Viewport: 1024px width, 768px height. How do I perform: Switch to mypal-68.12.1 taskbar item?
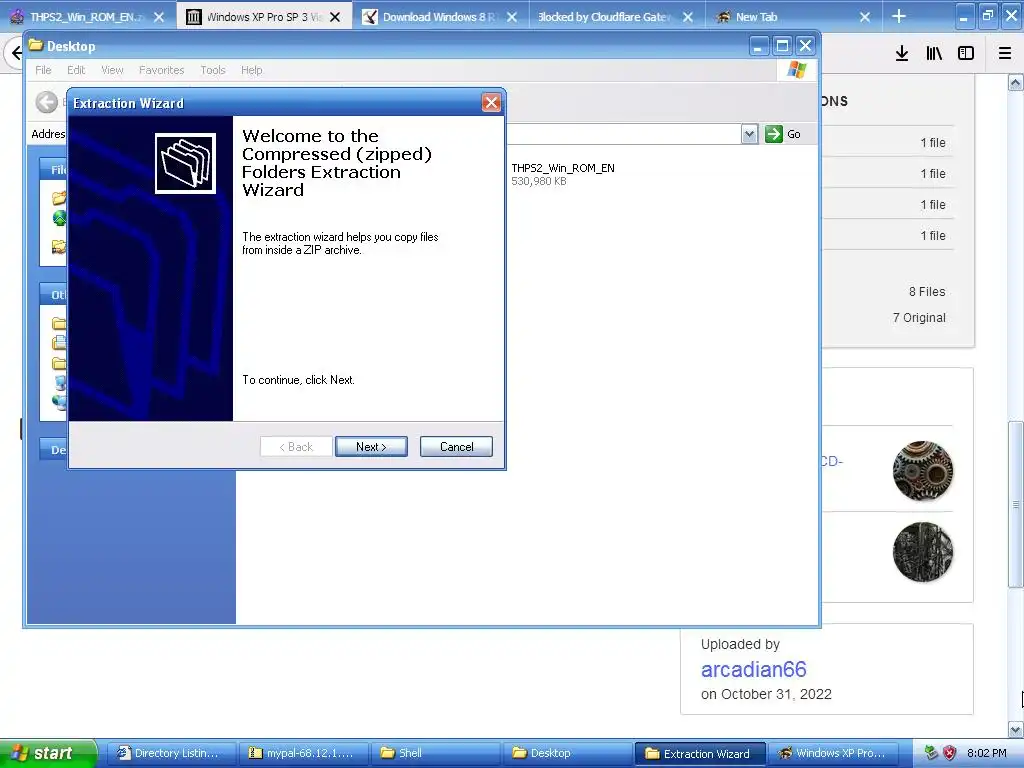[x=302, y=753]
